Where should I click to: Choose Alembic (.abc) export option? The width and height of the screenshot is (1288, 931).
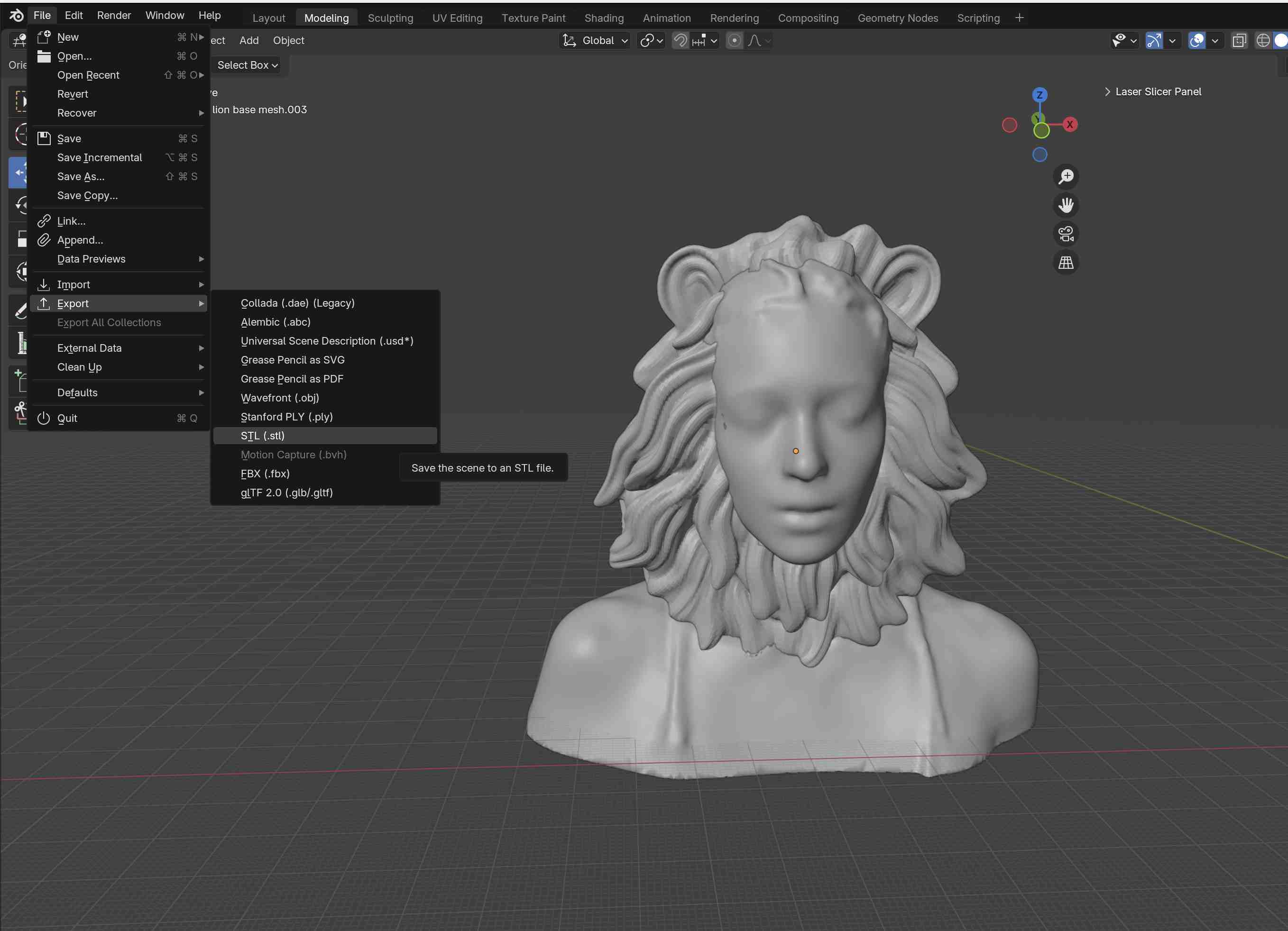pyautogui.click(x=325, y=322)
